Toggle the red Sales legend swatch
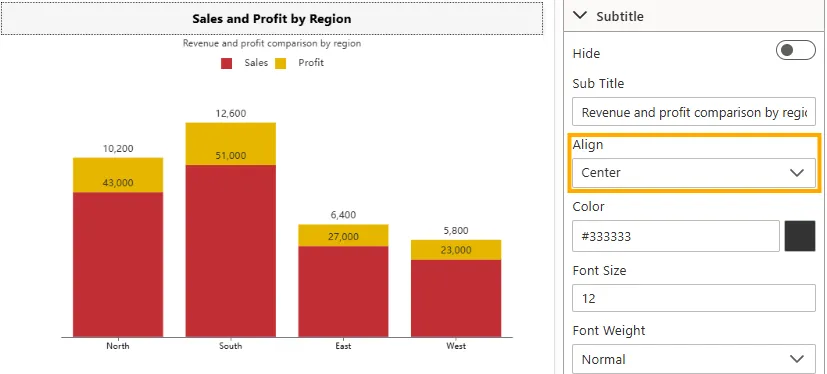 226,63
